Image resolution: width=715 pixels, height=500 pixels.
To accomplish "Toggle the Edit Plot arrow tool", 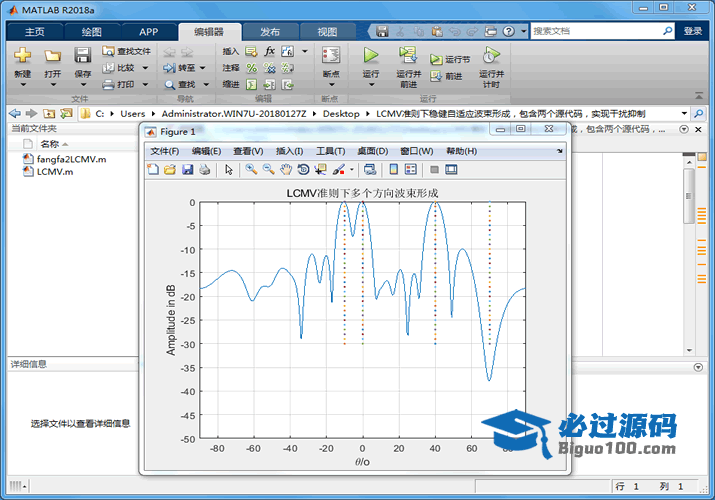I will point(229,170).
